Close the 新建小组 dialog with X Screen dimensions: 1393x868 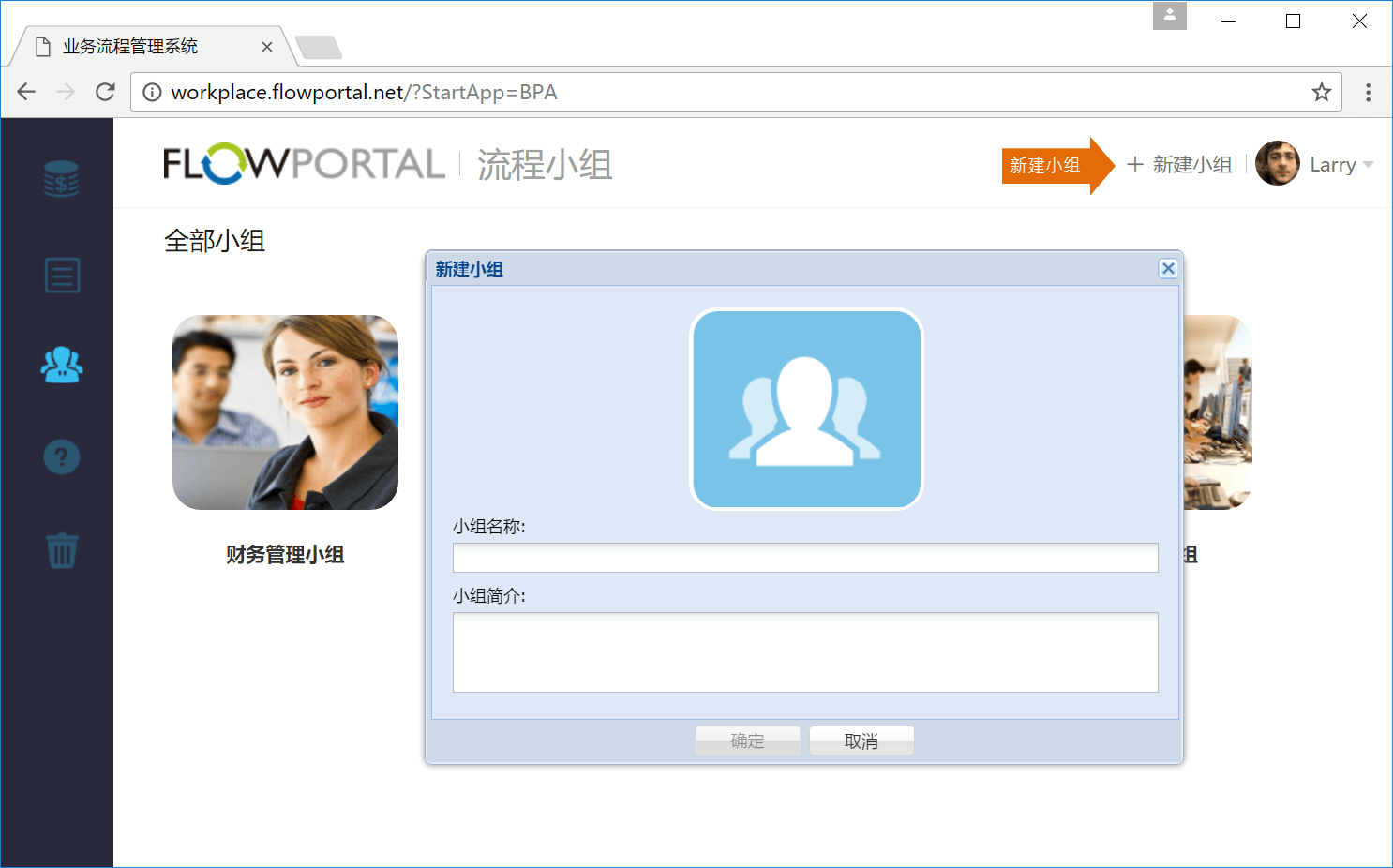coord(1168,269)
